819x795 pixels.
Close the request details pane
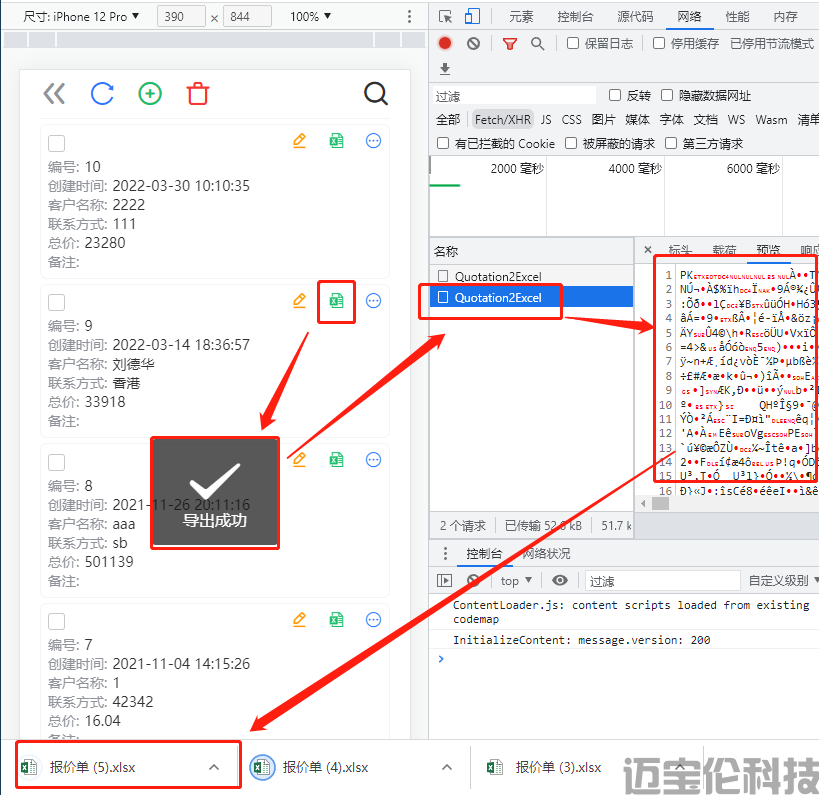[648, 250]
